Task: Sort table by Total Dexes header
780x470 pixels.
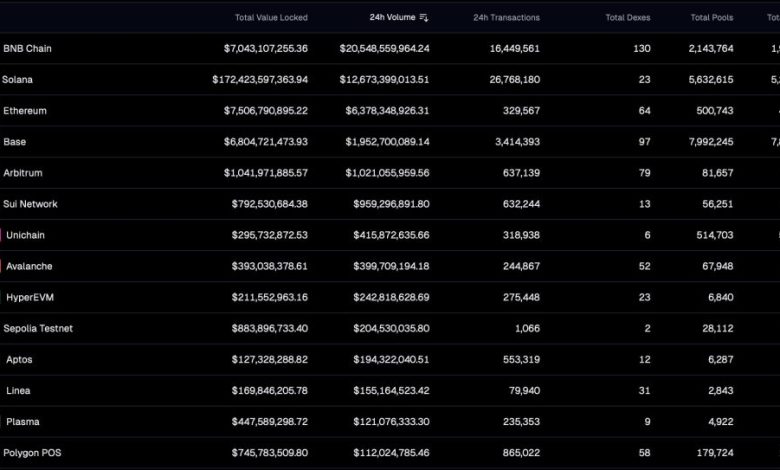Action: tap(628, 18)
